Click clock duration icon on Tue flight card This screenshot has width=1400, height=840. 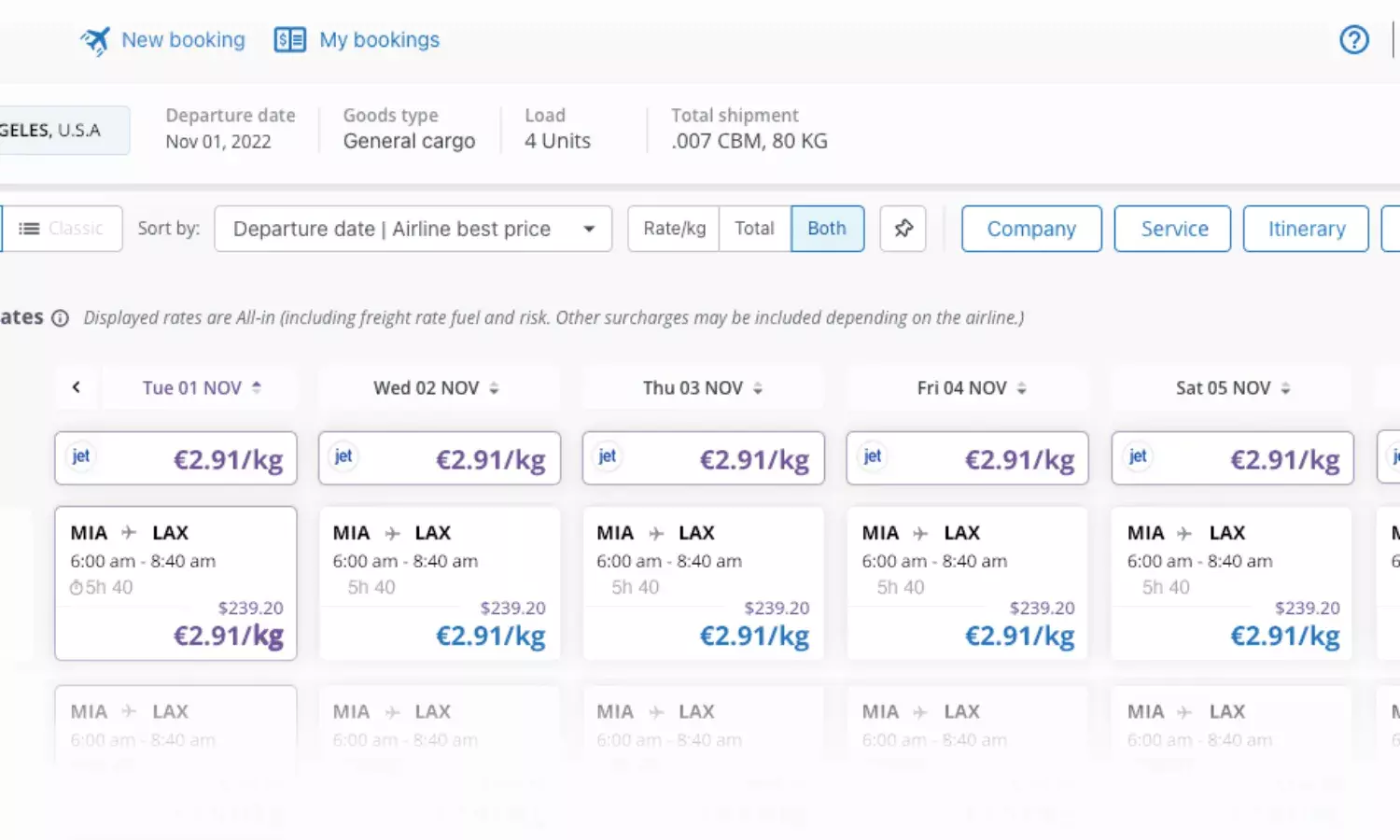click(x=77, y=588)
